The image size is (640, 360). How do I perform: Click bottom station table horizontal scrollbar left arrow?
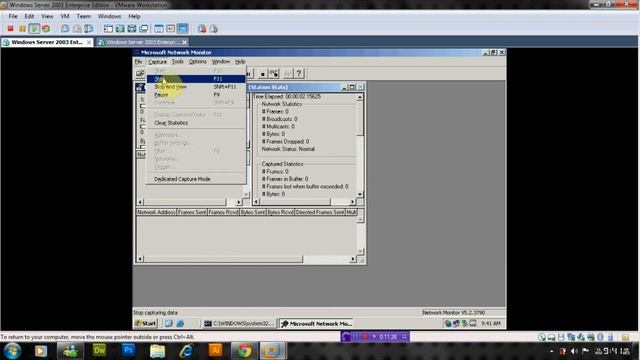coord(140,259)
